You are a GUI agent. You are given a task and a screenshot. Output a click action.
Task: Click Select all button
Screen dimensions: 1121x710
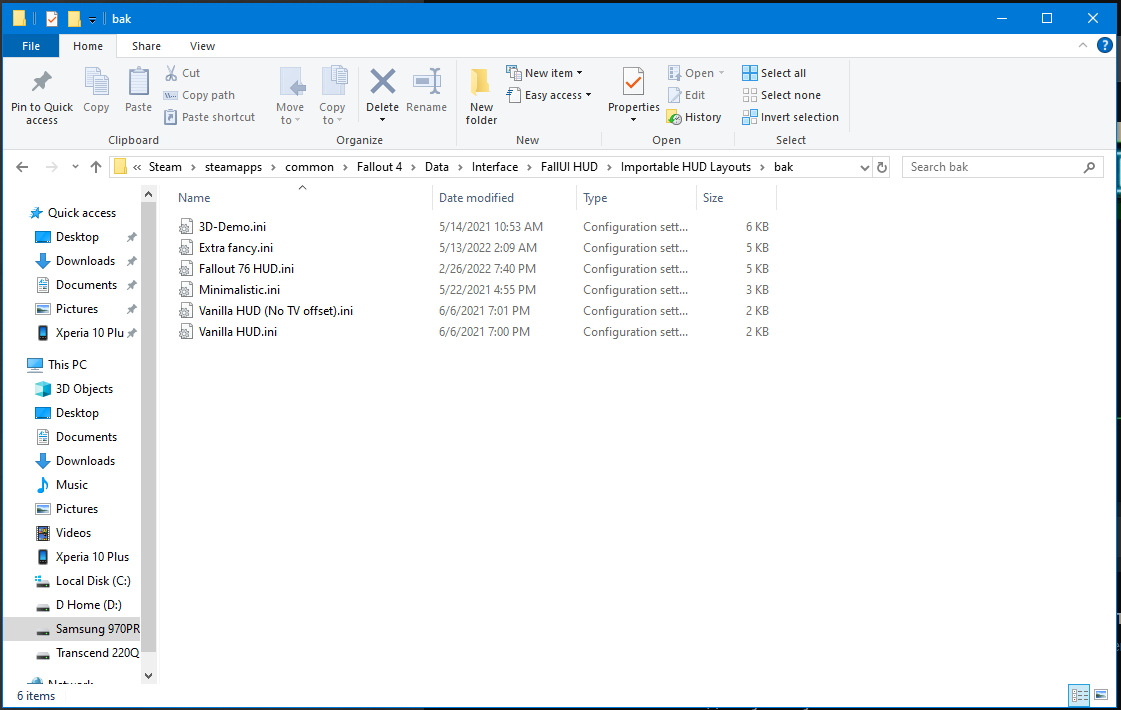[x=774, y=73]
